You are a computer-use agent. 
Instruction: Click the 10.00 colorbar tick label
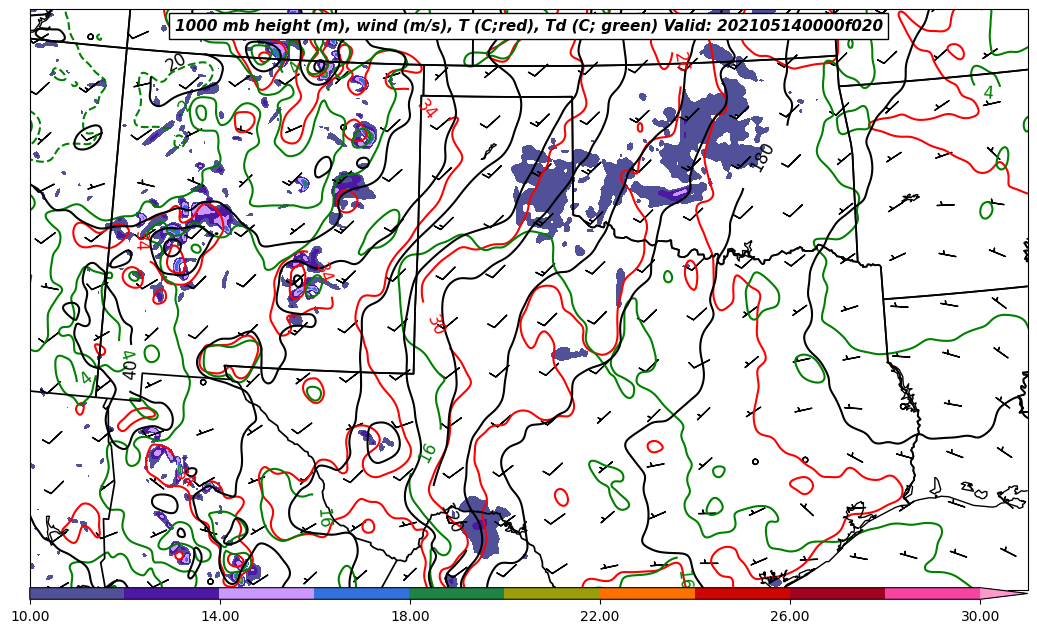pyautogui.click(x=30, y=616)
